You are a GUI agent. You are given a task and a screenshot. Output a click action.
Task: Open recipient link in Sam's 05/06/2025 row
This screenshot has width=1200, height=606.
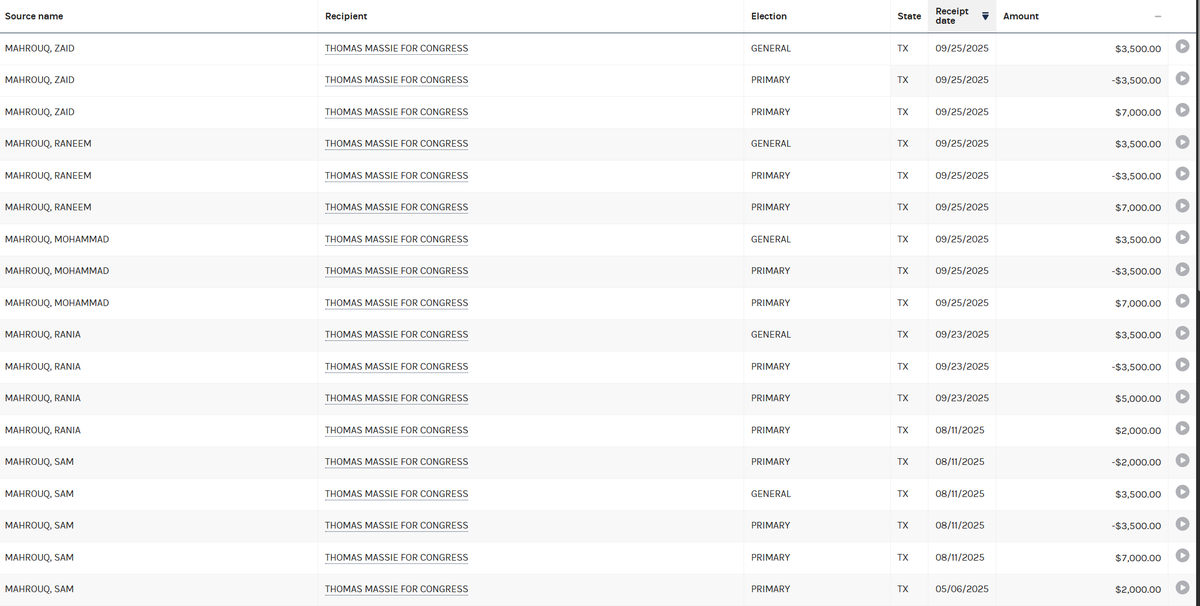(x=396, y=589)
